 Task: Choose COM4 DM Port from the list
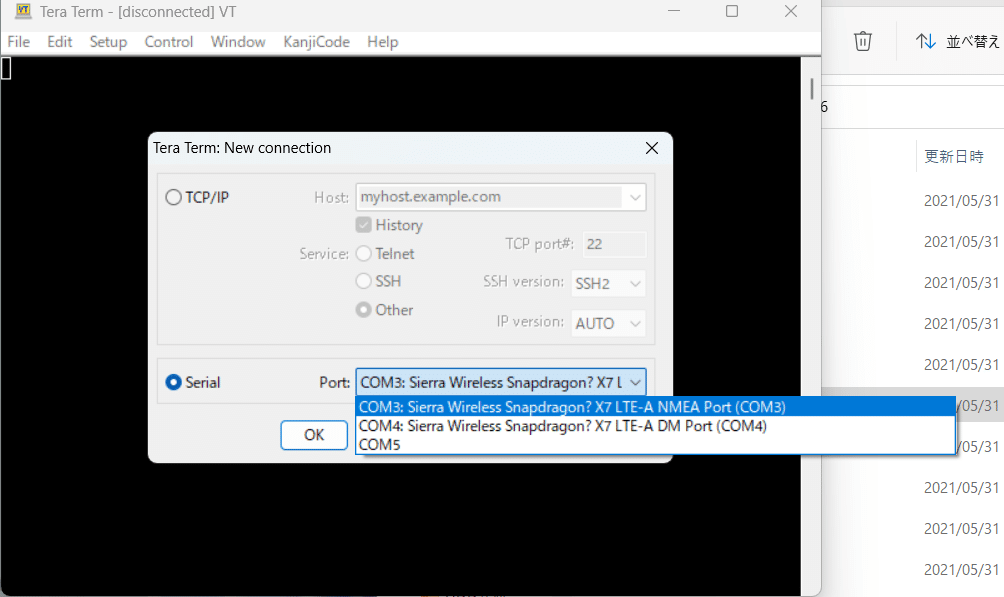[x=655, y=426]
